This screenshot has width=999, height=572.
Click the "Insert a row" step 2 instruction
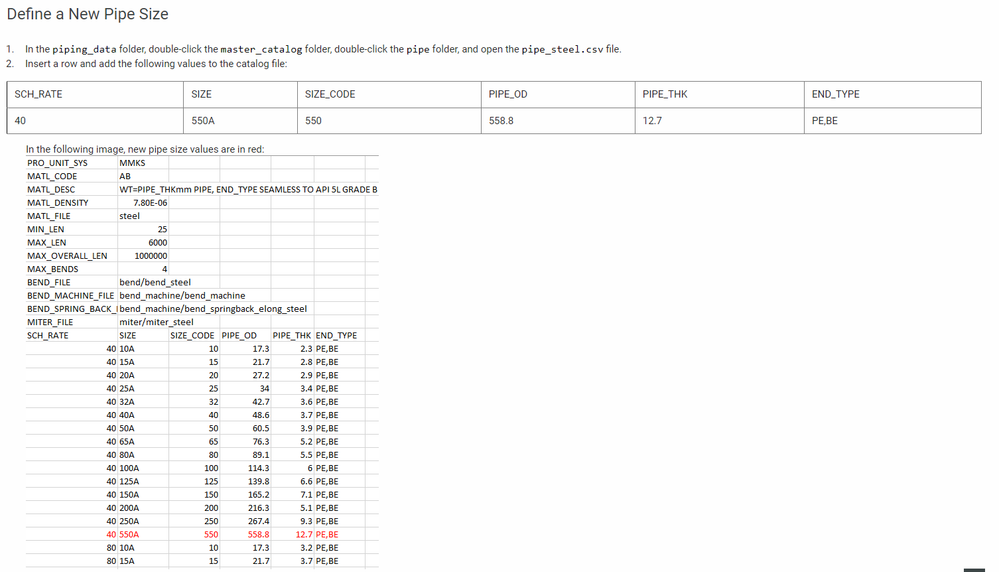pyautogui.click(x=156, y=64)
